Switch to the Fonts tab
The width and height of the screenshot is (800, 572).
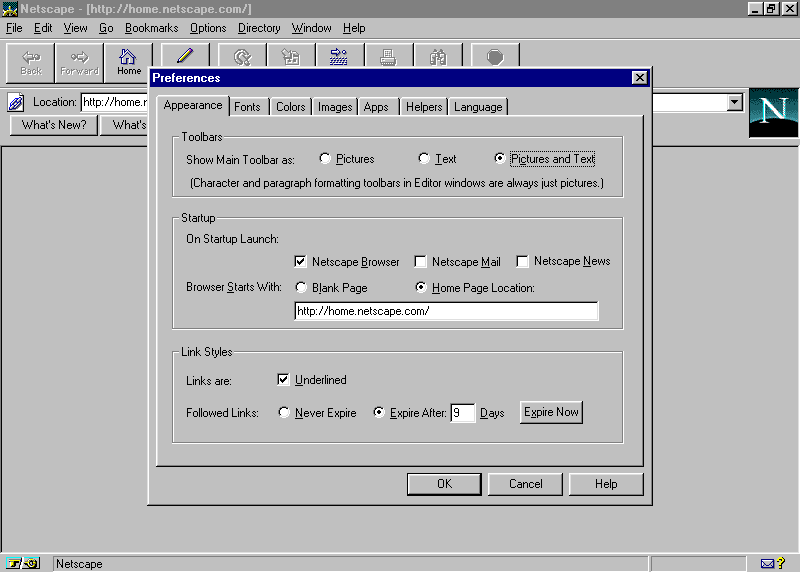(x=247, y=107)
